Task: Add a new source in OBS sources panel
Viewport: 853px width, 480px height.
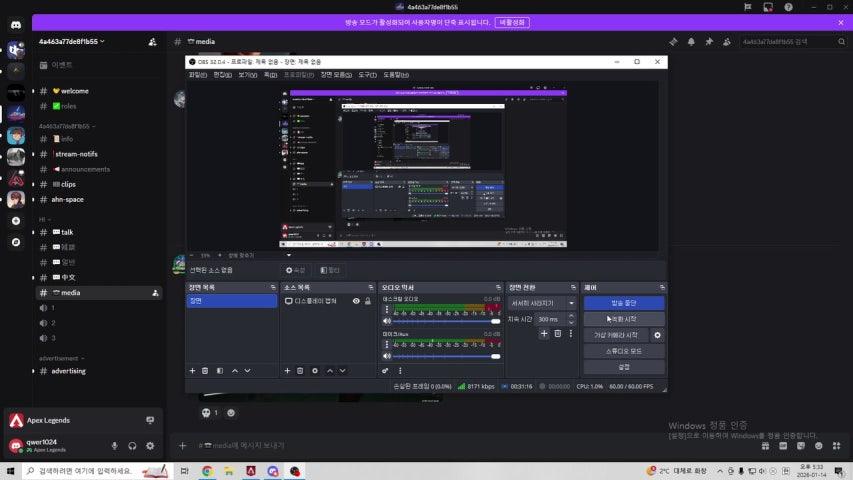Action: 287,370
